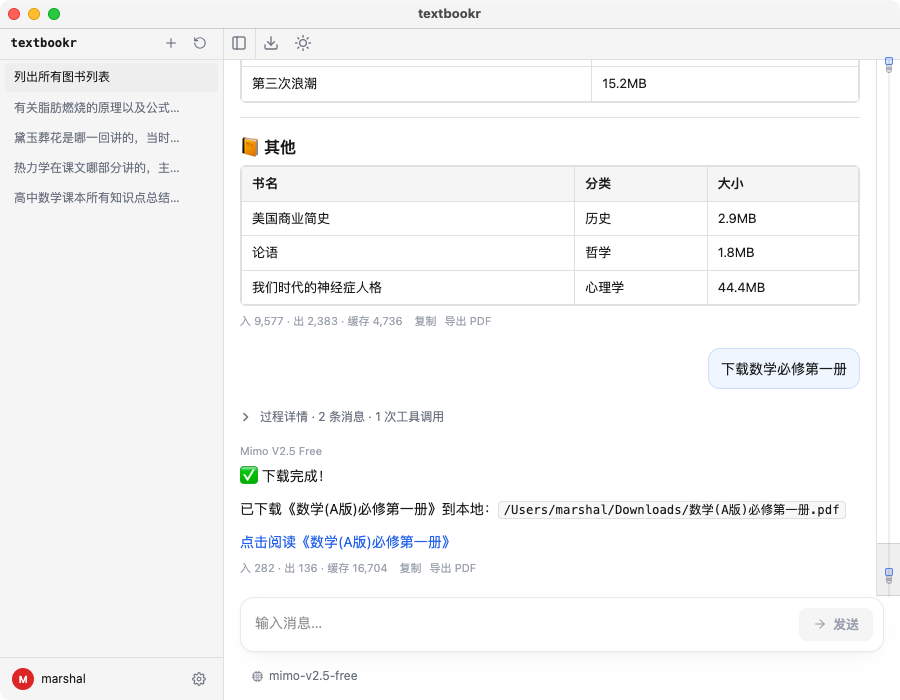
Task: Click the mimo-v2.5-free model icon
Action: tap(257, 676)
